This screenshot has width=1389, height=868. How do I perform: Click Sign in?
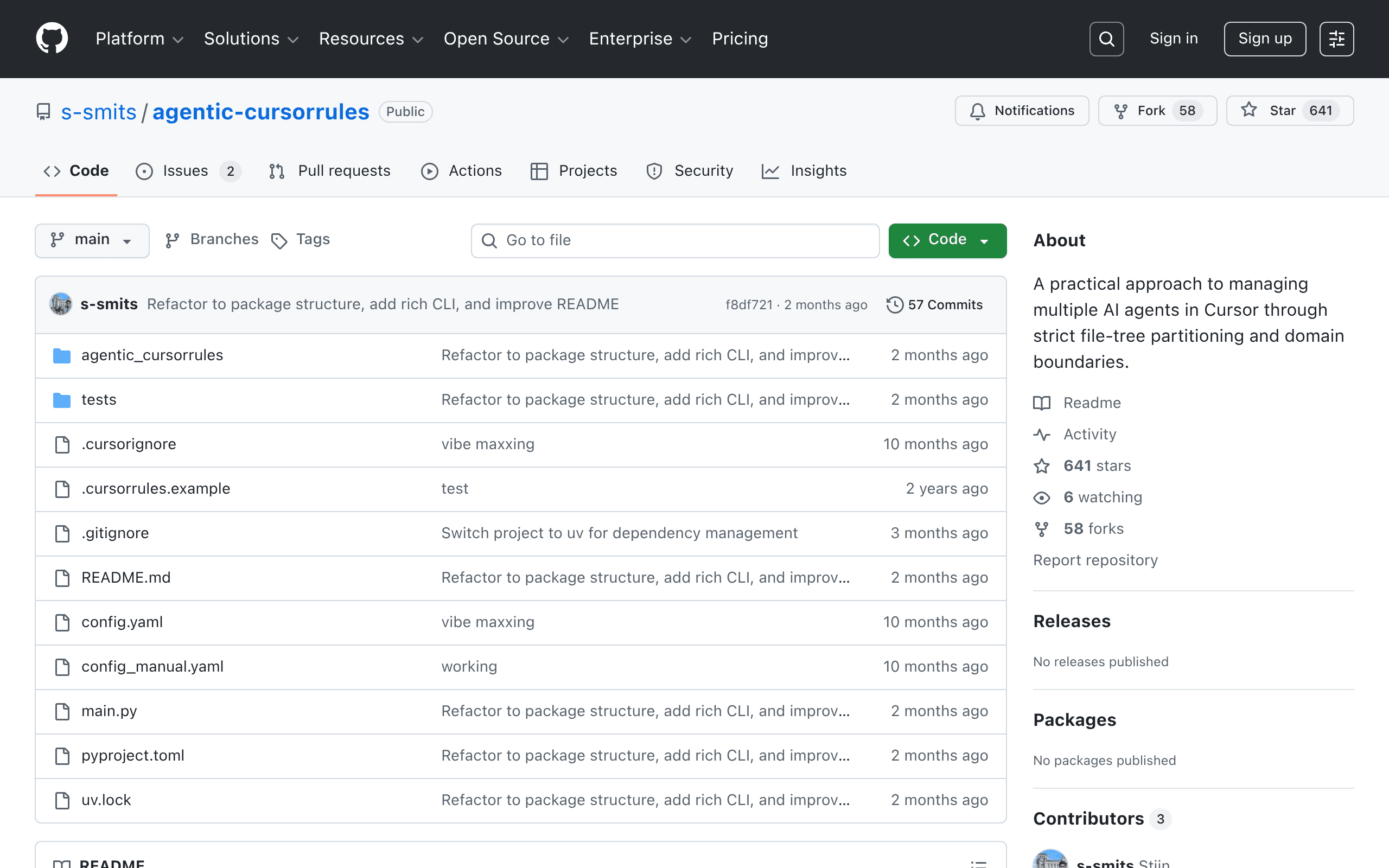[1174, 39]
